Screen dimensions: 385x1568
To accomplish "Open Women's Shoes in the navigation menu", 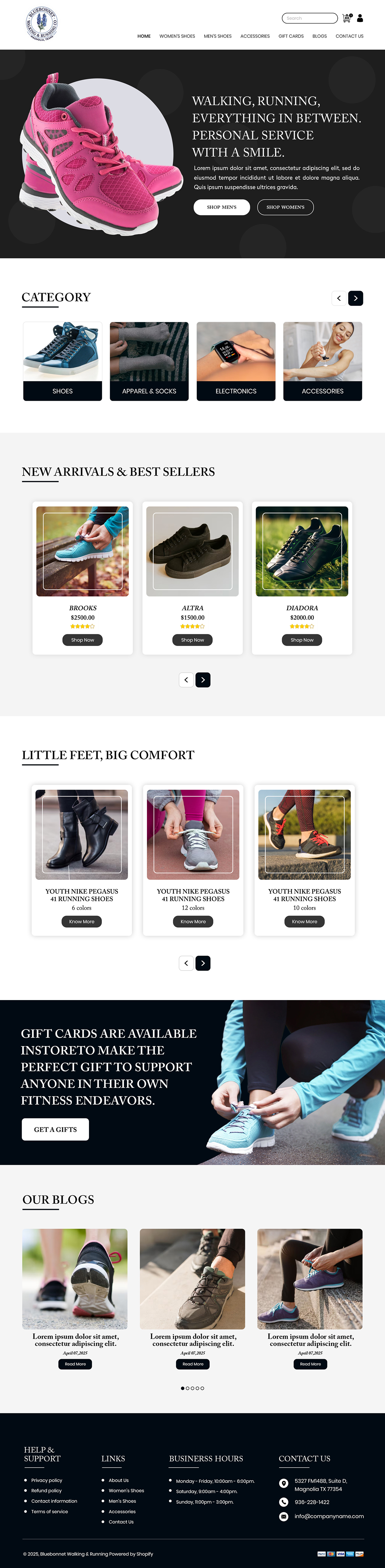I will (x=177, y=36).
